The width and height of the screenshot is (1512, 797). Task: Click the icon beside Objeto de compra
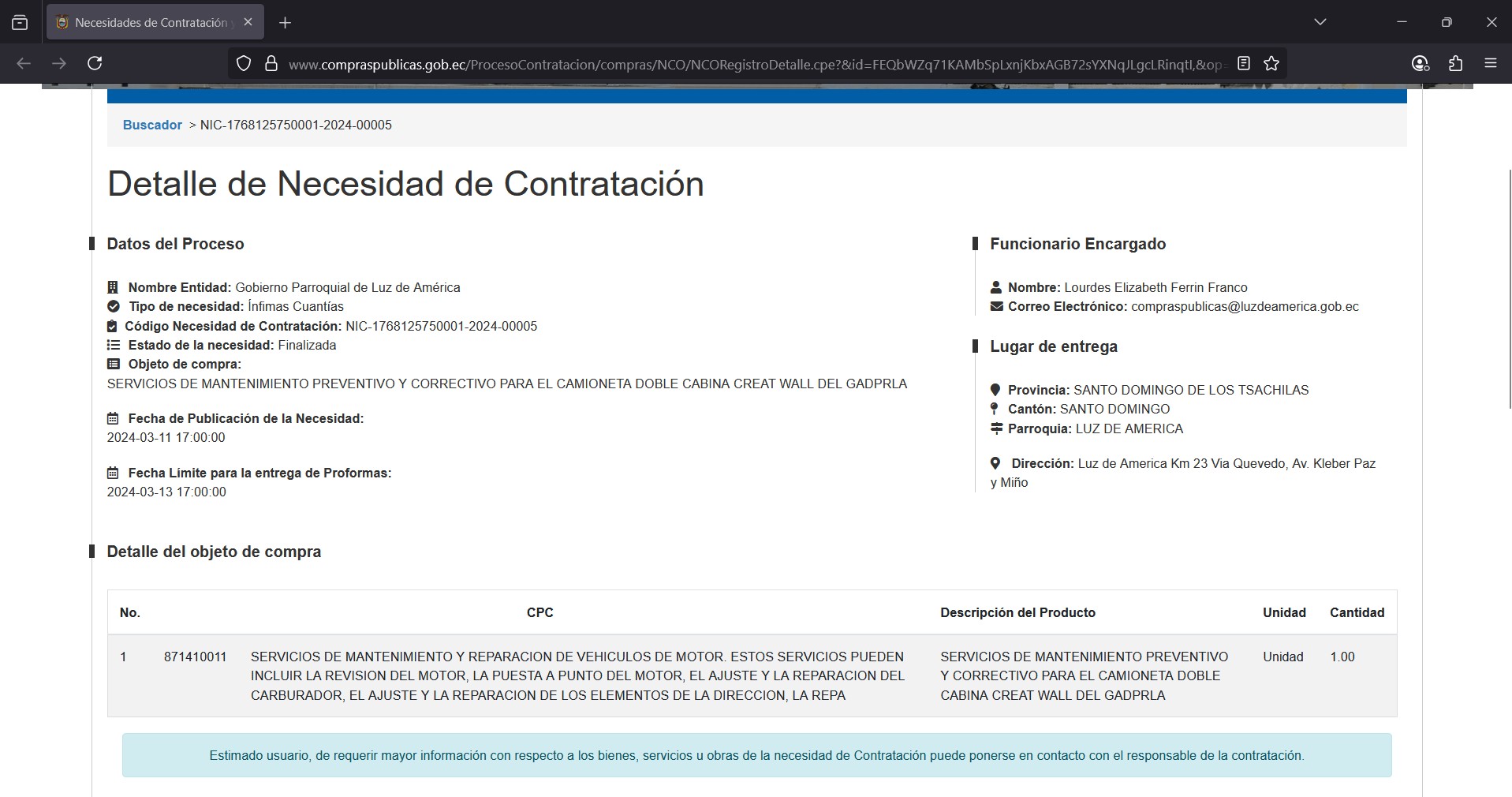[114, 364]
